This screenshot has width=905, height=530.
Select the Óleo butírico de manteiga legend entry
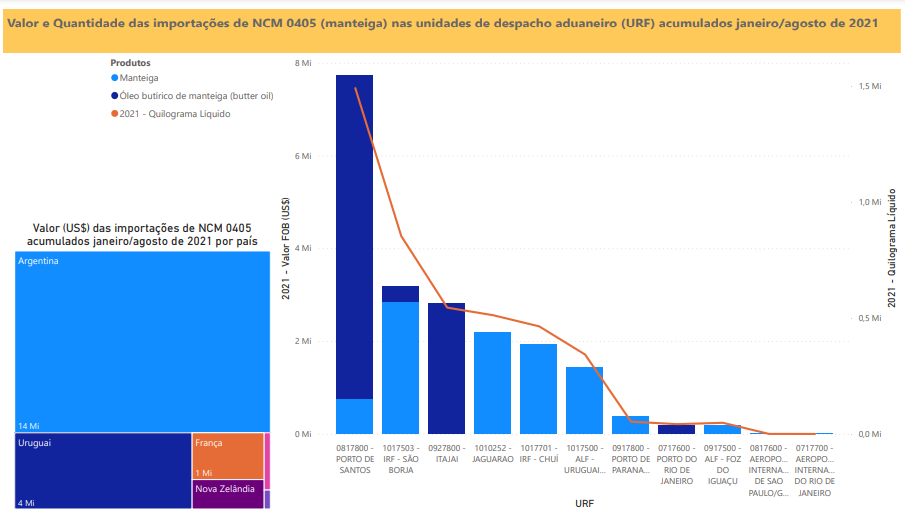(192, 96)
